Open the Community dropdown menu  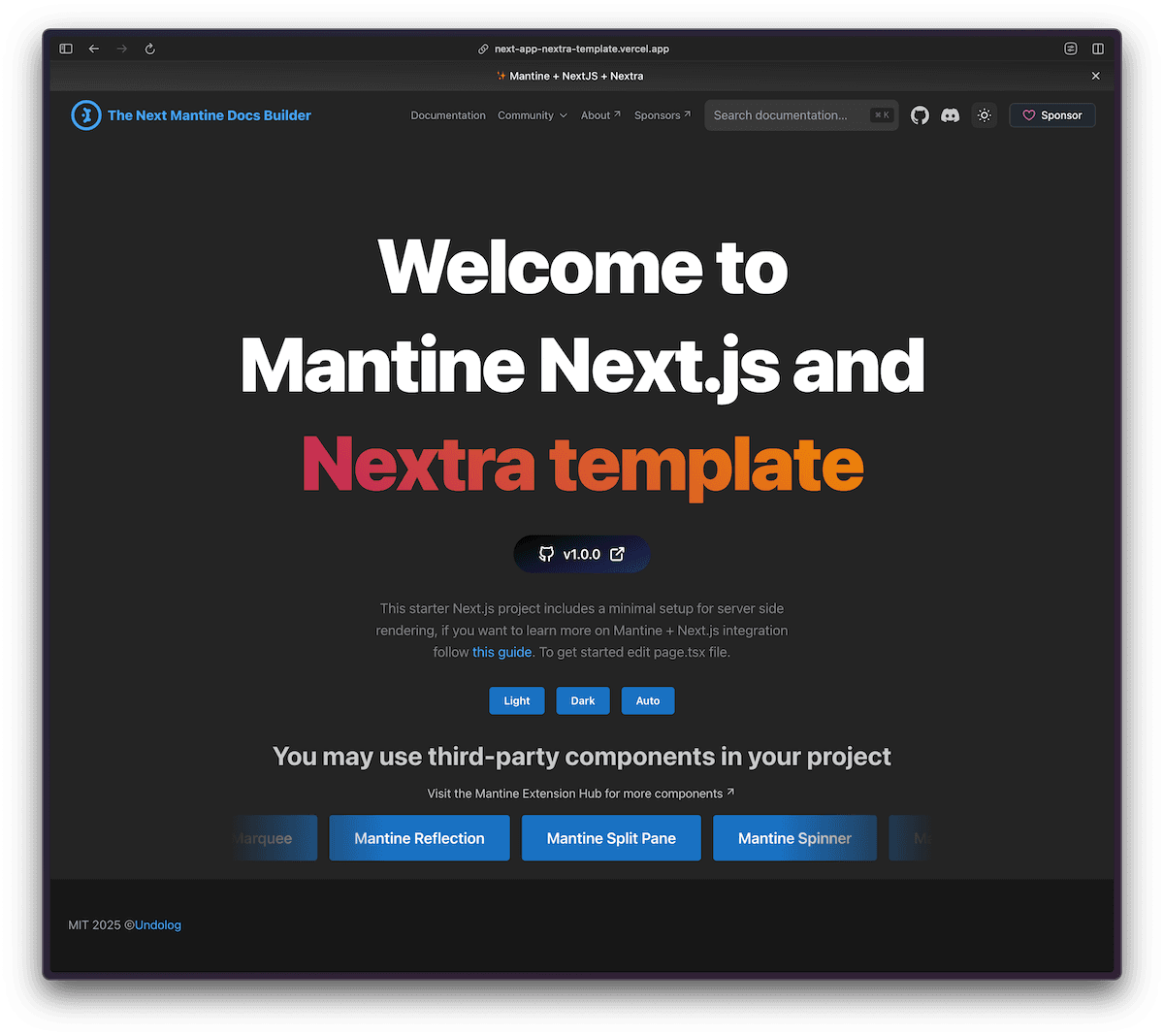[532, 114]
